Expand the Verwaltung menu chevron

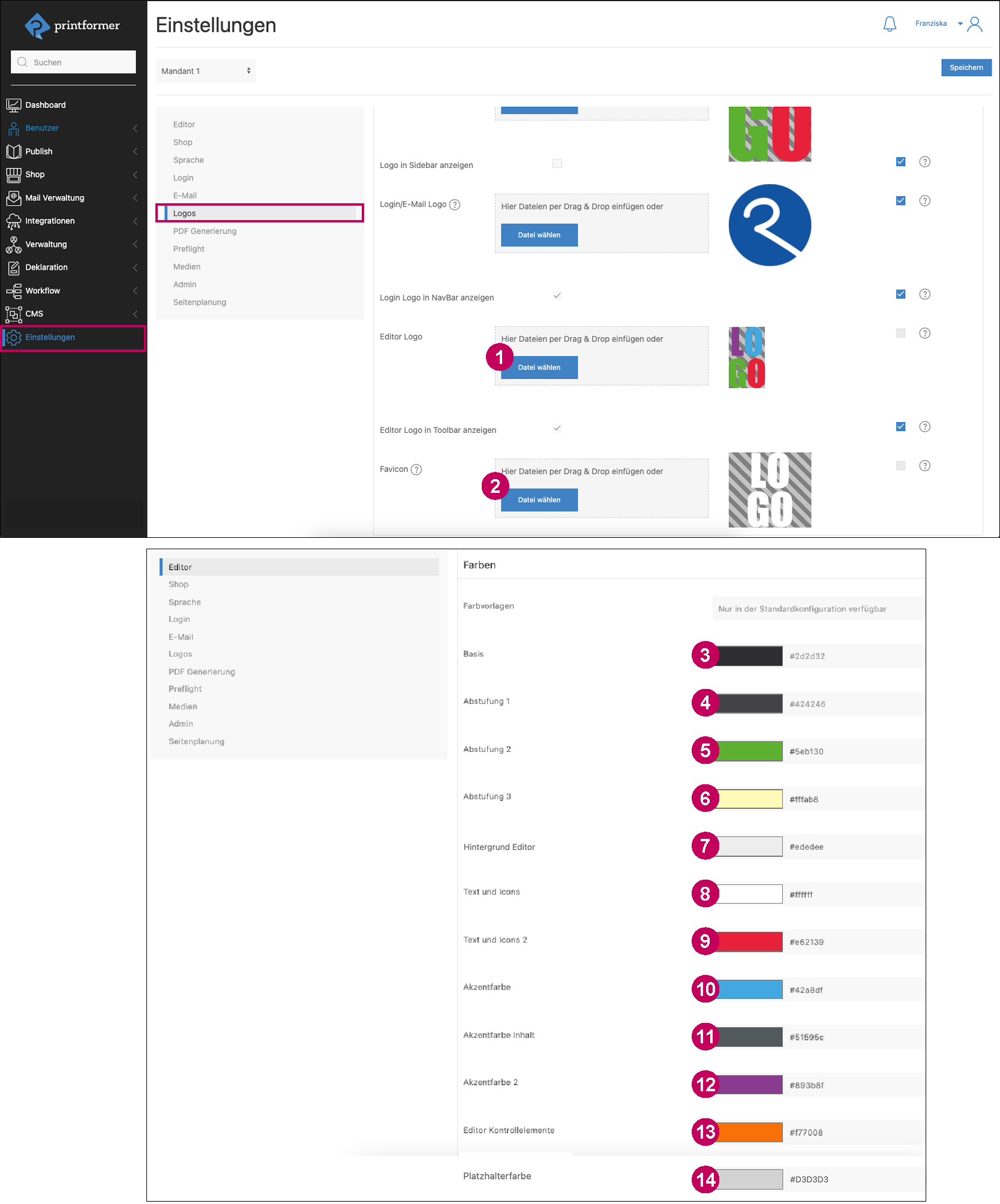(136, 245)
